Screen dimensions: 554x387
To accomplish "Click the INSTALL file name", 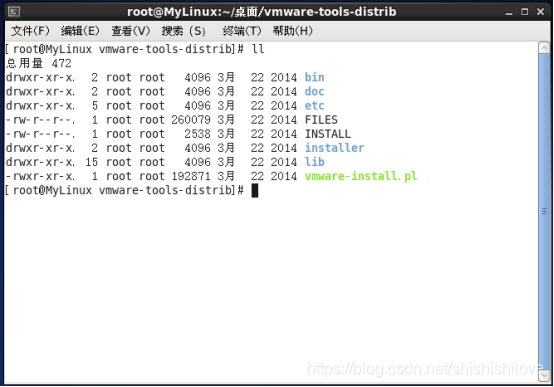I will (x=328, y=134).
